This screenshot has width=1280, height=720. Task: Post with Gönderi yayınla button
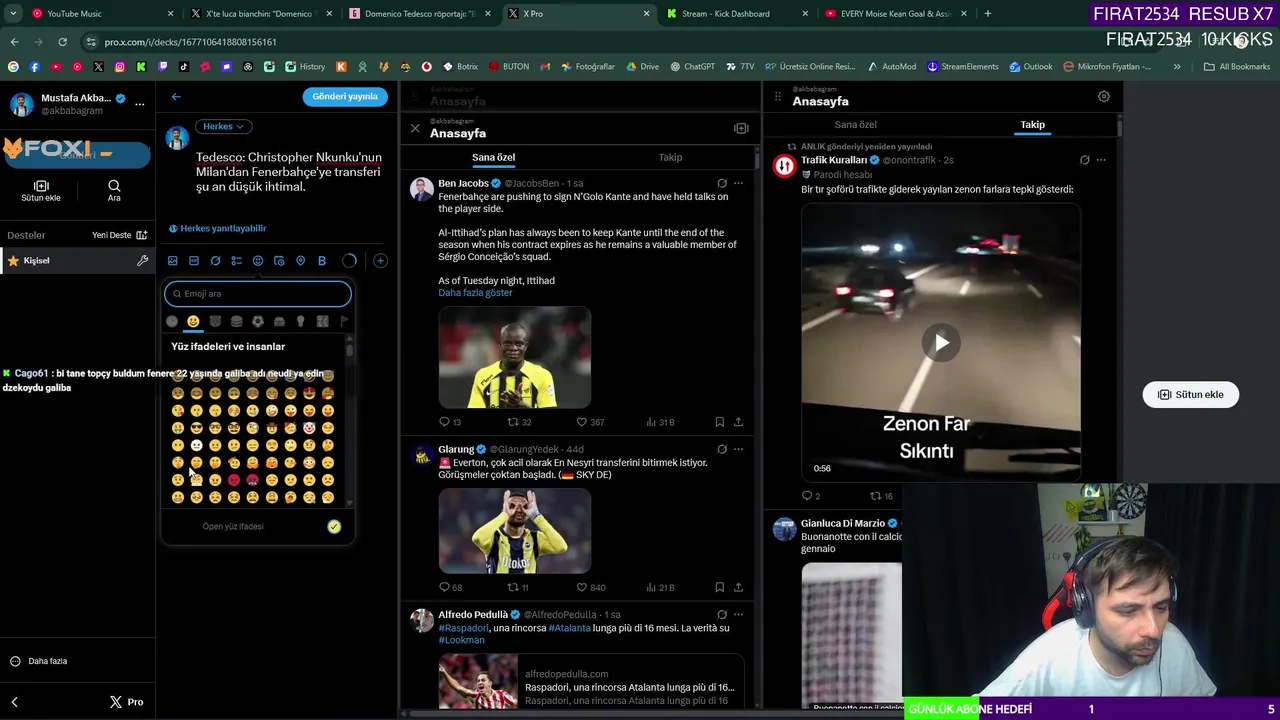tap(344, 97)
